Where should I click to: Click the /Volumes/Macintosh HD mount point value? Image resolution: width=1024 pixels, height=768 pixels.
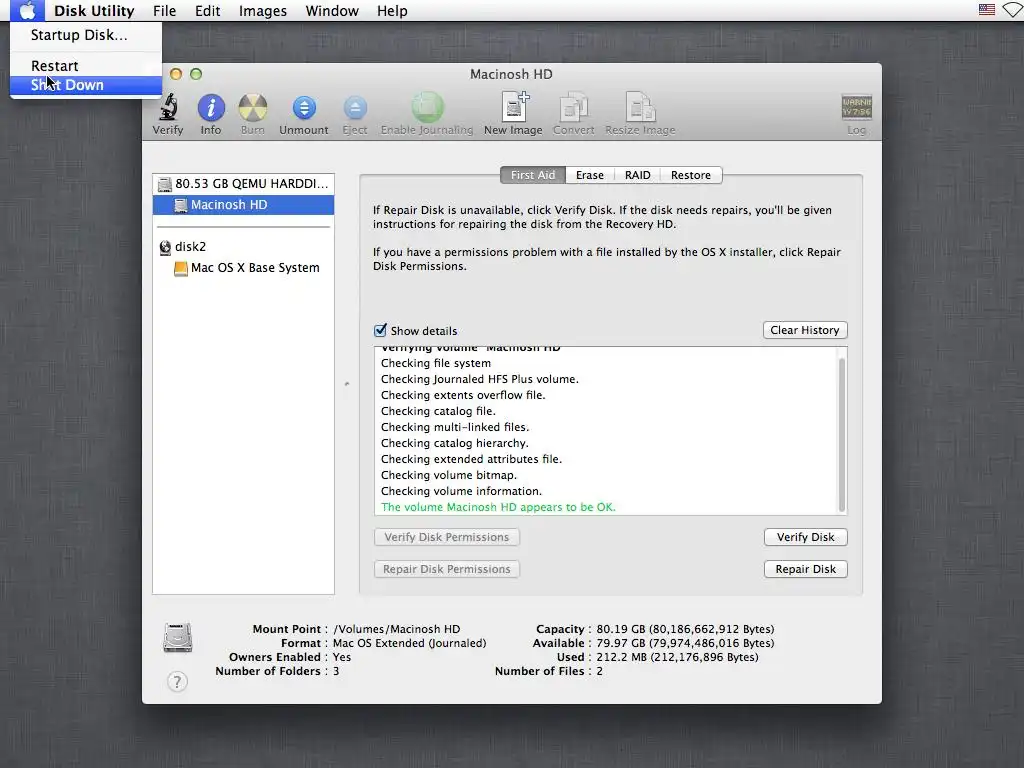click(x=396, y=629)
